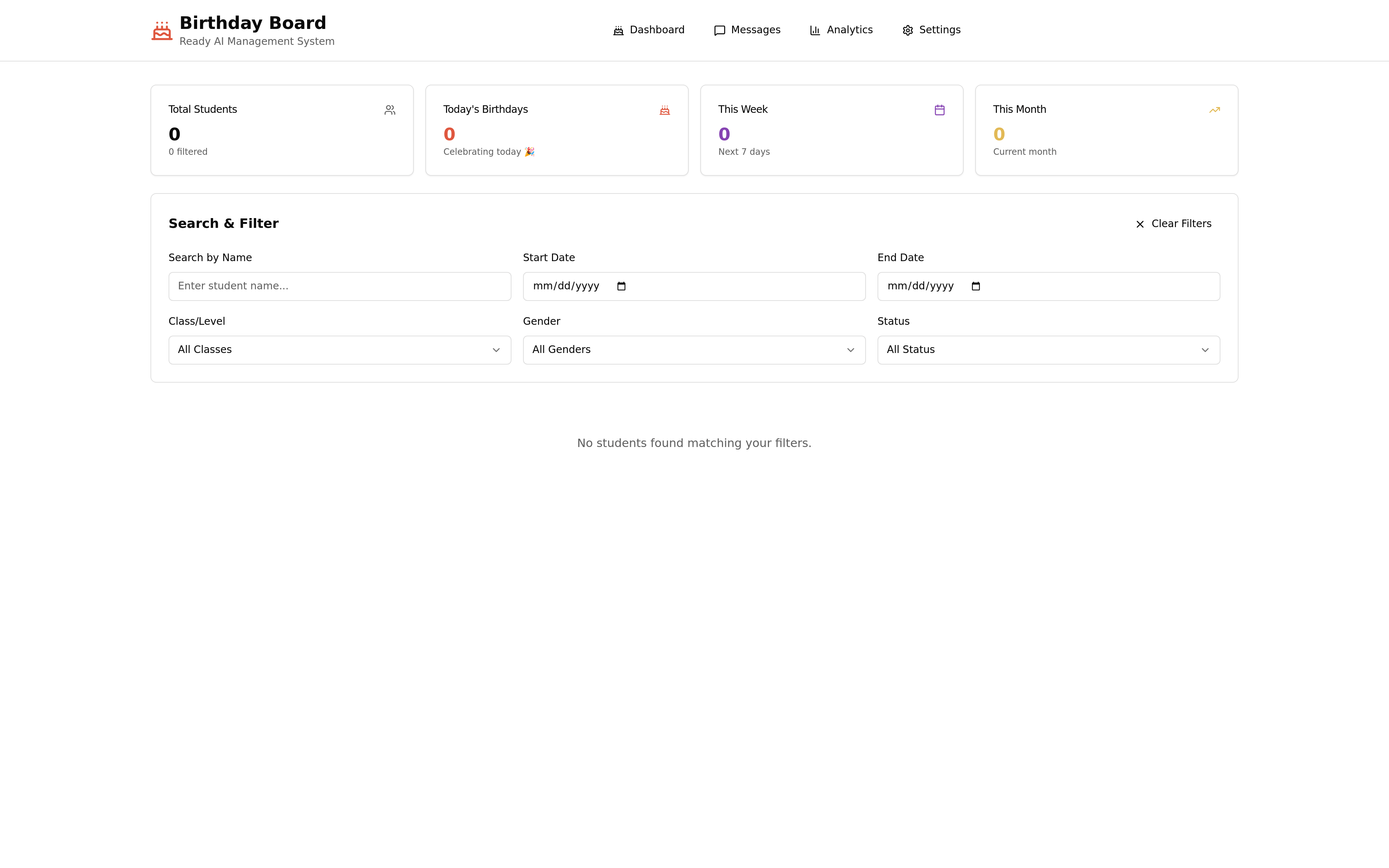This screenshot has height=868, width=1389.
Task: Click the calendar icon in This Week card
Action: pyautogui.click(x=940, y=110)
